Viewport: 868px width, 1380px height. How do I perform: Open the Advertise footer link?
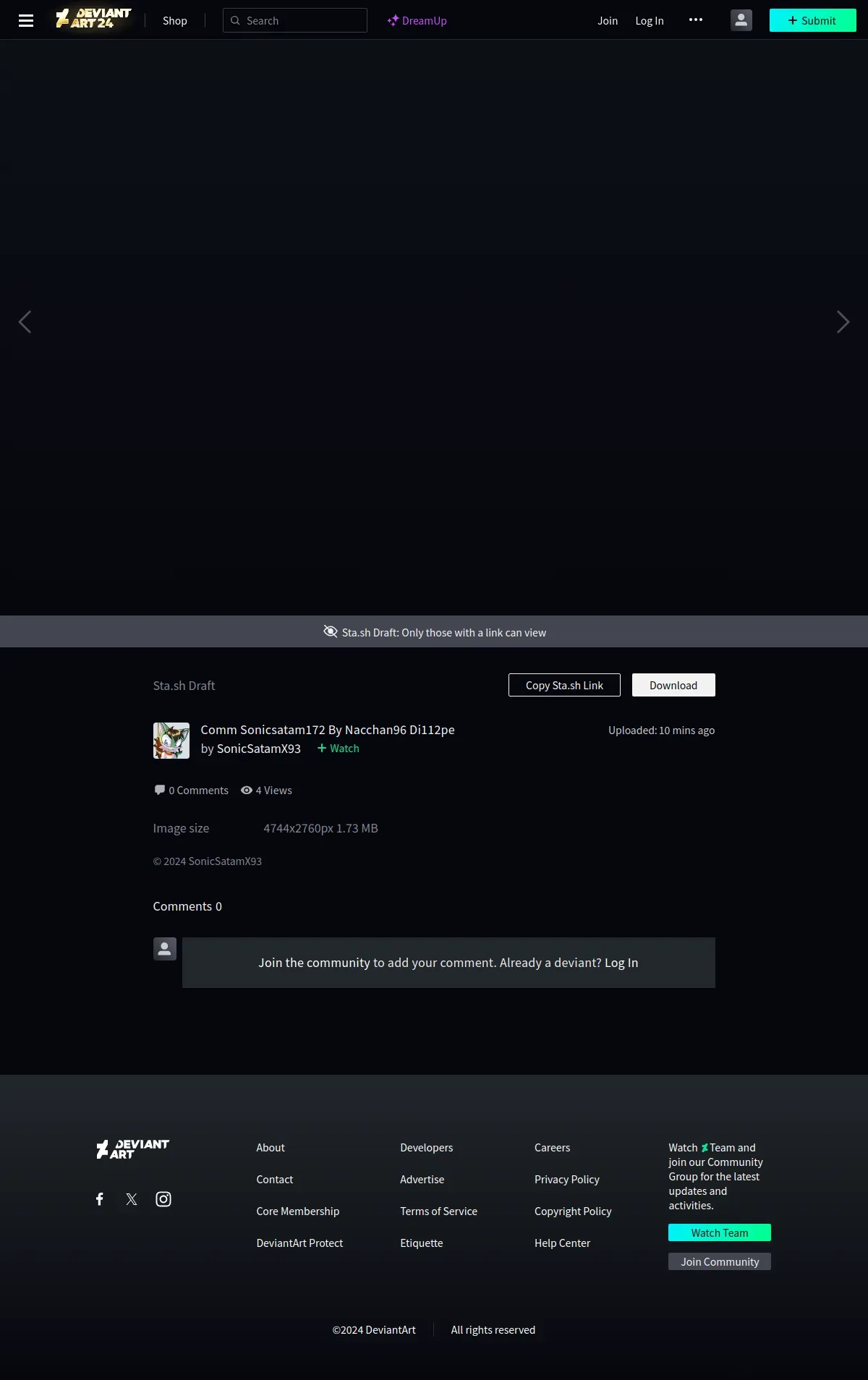click(422, 1180)
